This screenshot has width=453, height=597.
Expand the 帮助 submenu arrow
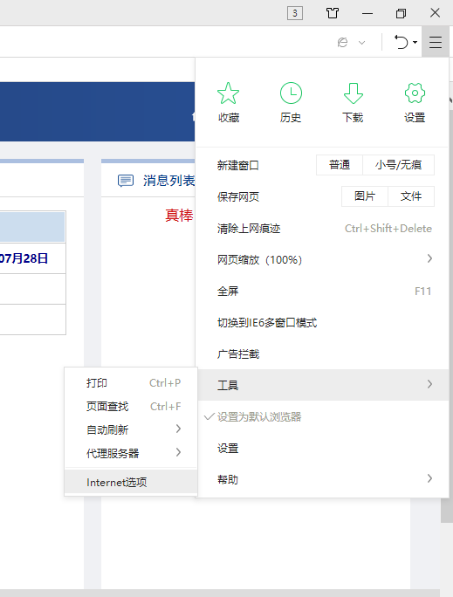click(430, 478)
